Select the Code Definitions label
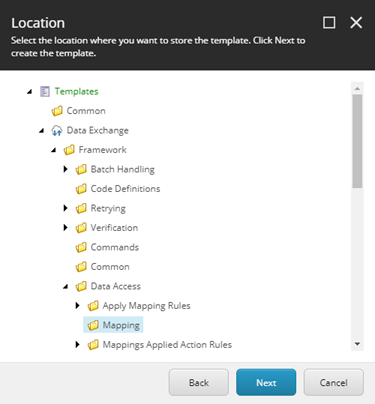The height and width of the screenshot is (404, 375). tap(125, 189)
